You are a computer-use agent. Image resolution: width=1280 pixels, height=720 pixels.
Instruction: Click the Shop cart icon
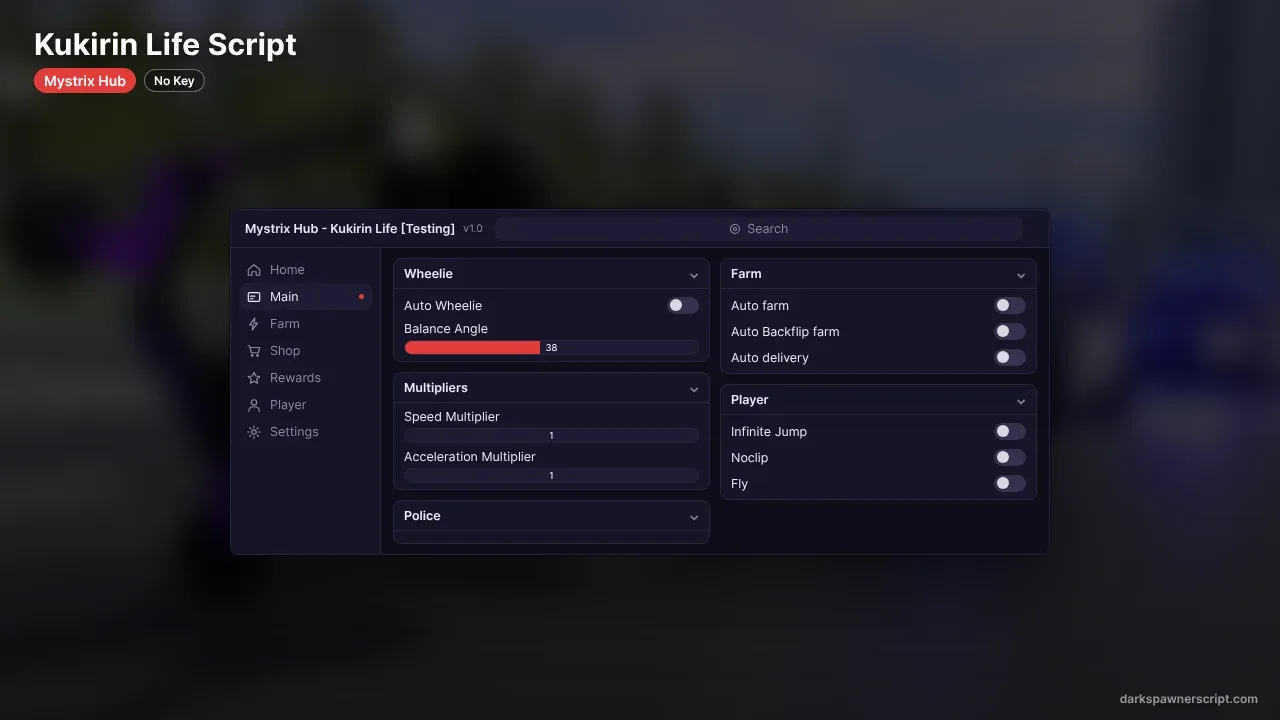click(254, 351)
